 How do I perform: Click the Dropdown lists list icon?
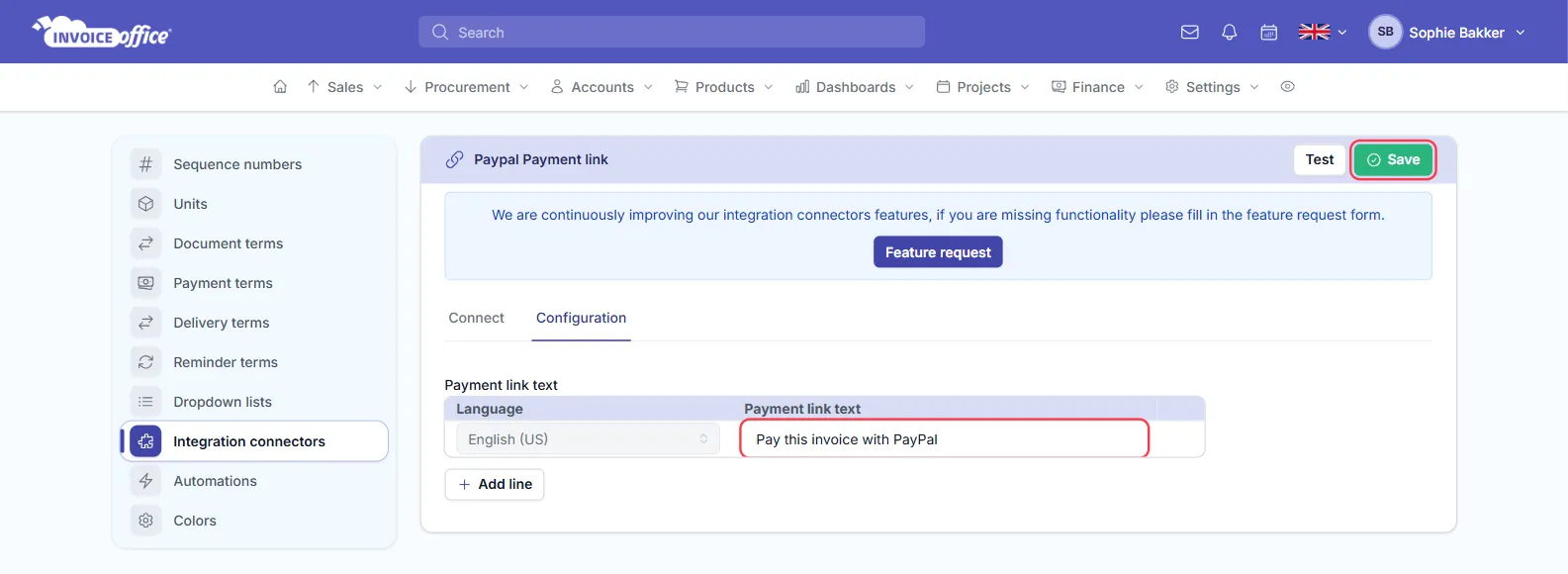(145, 402)
